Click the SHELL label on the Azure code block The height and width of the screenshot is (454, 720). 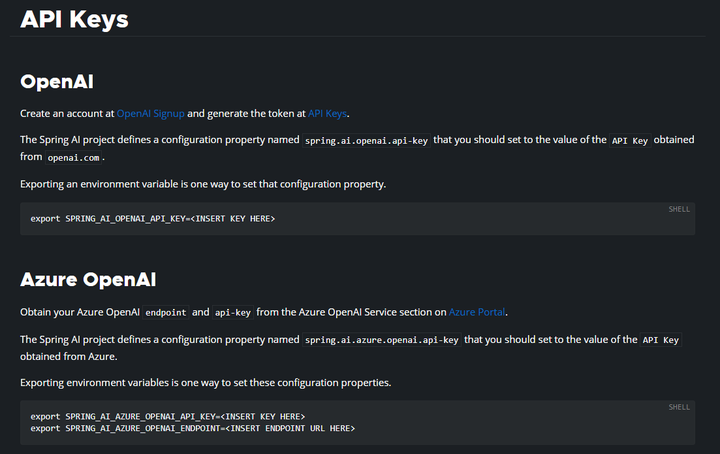[679, 407]
